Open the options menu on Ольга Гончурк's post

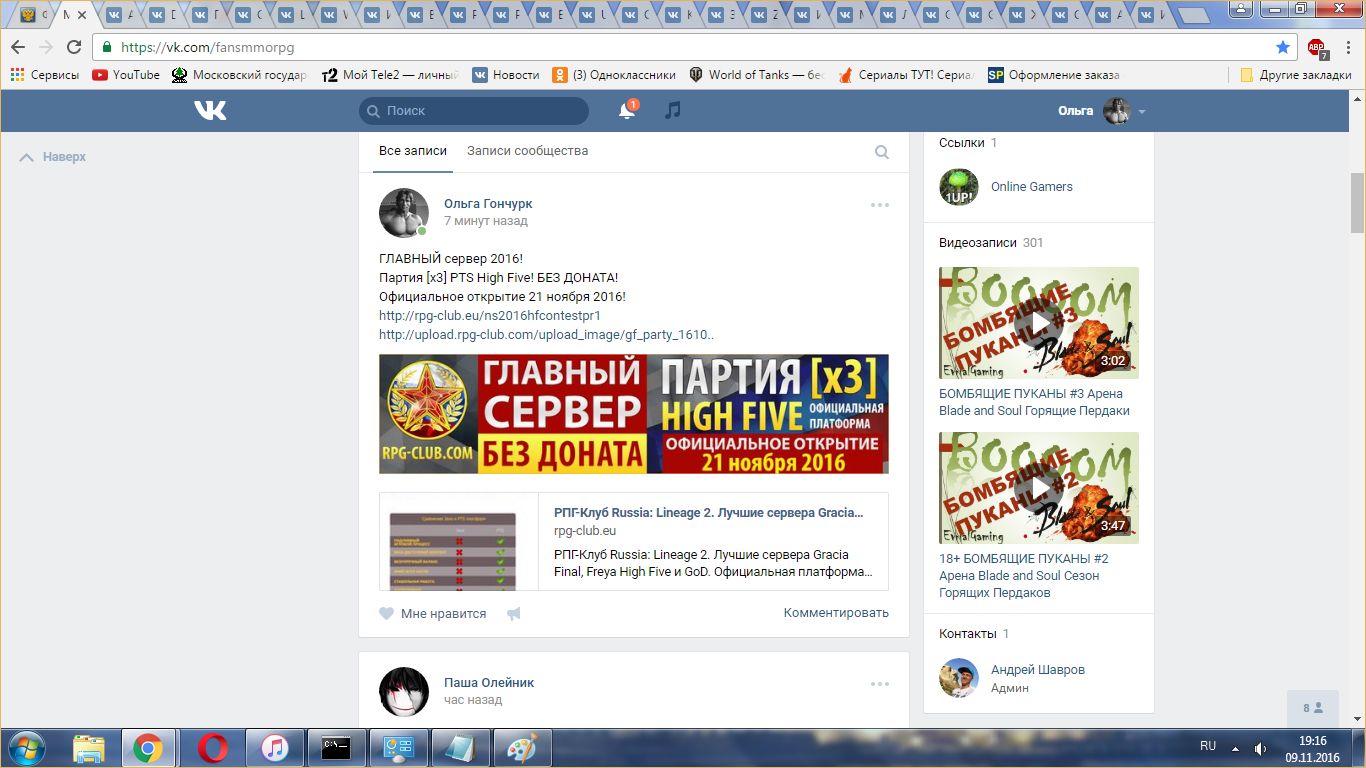pos(880,205)
